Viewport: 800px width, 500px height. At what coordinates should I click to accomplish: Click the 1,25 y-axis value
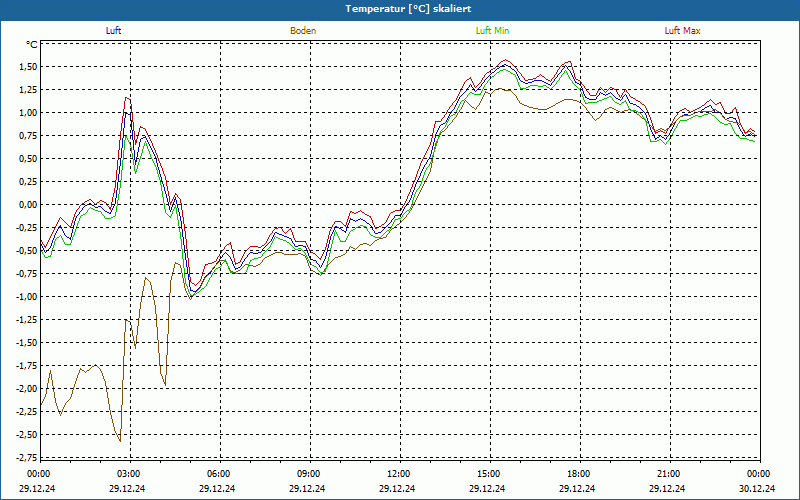click(x=28, y=90)
